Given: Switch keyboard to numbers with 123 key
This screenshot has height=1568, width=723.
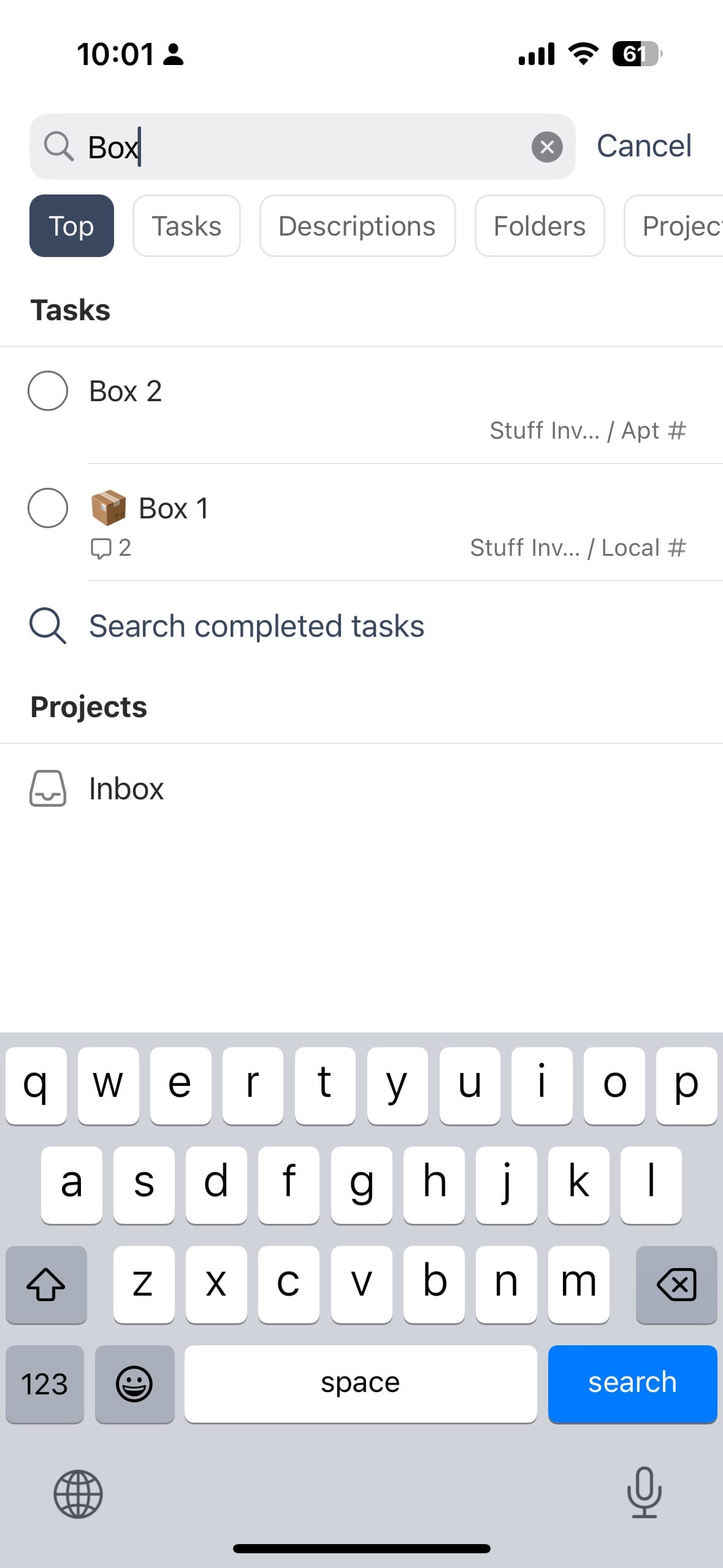Looking at the screenshot, I should tap(44, 1384).
